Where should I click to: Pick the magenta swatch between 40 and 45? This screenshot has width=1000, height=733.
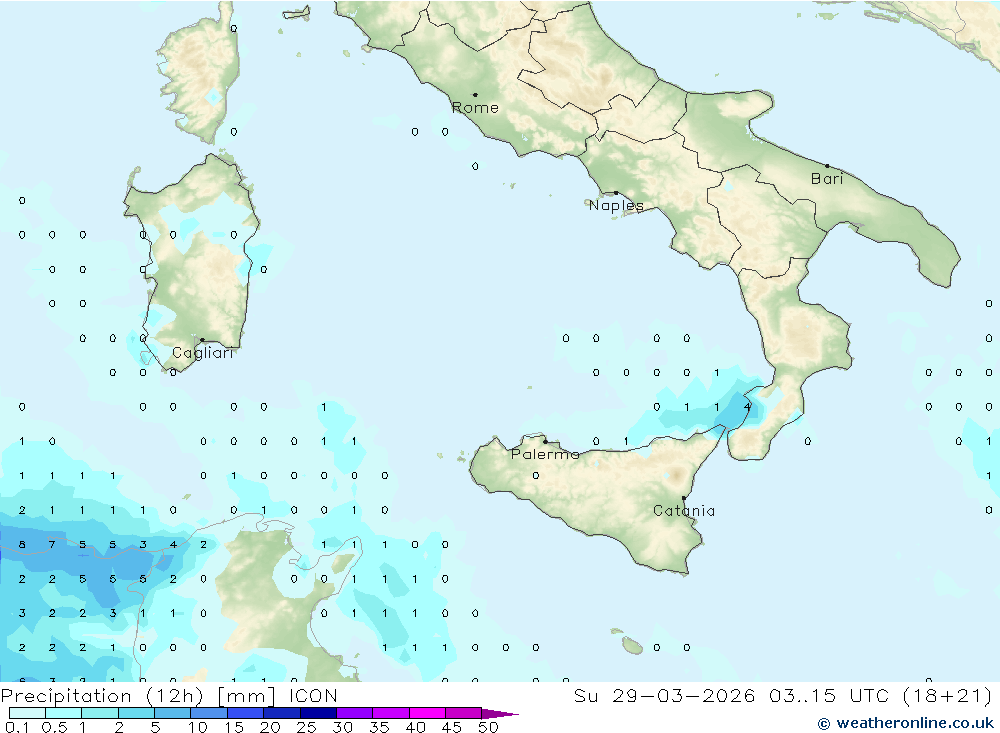[427, 713]
